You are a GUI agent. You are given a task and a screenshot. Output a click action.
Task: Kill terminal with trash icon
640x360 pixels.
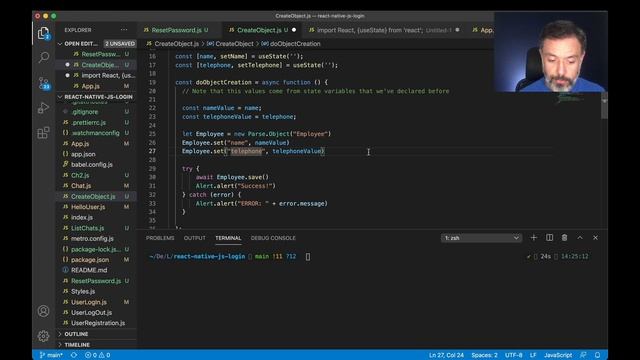(x=564, y=238)
